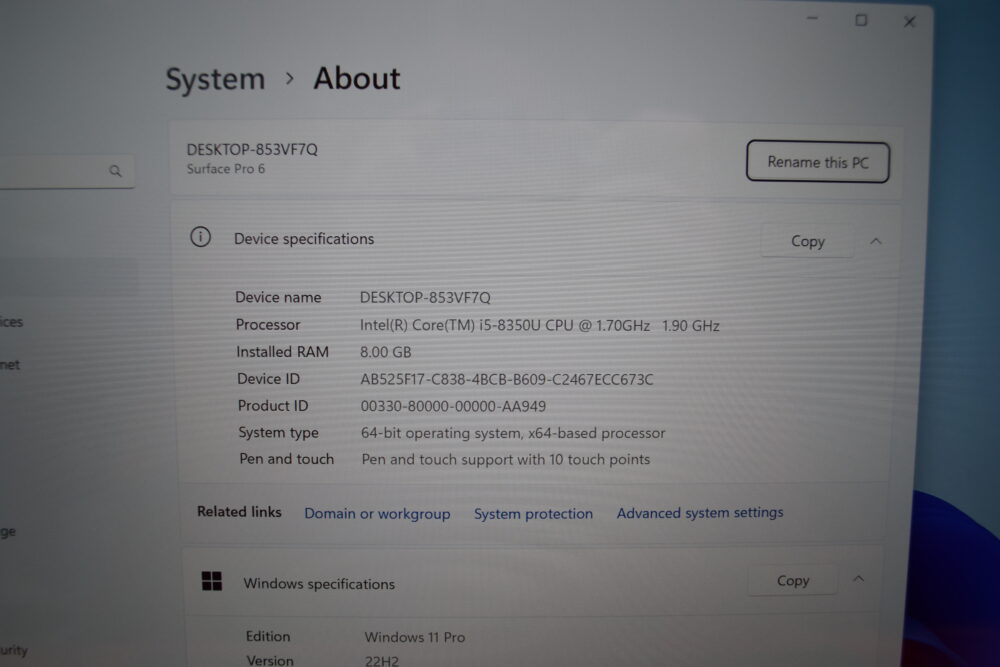1000x667 pixels.
Task: Click the Device name label
Action: [278, 297]
